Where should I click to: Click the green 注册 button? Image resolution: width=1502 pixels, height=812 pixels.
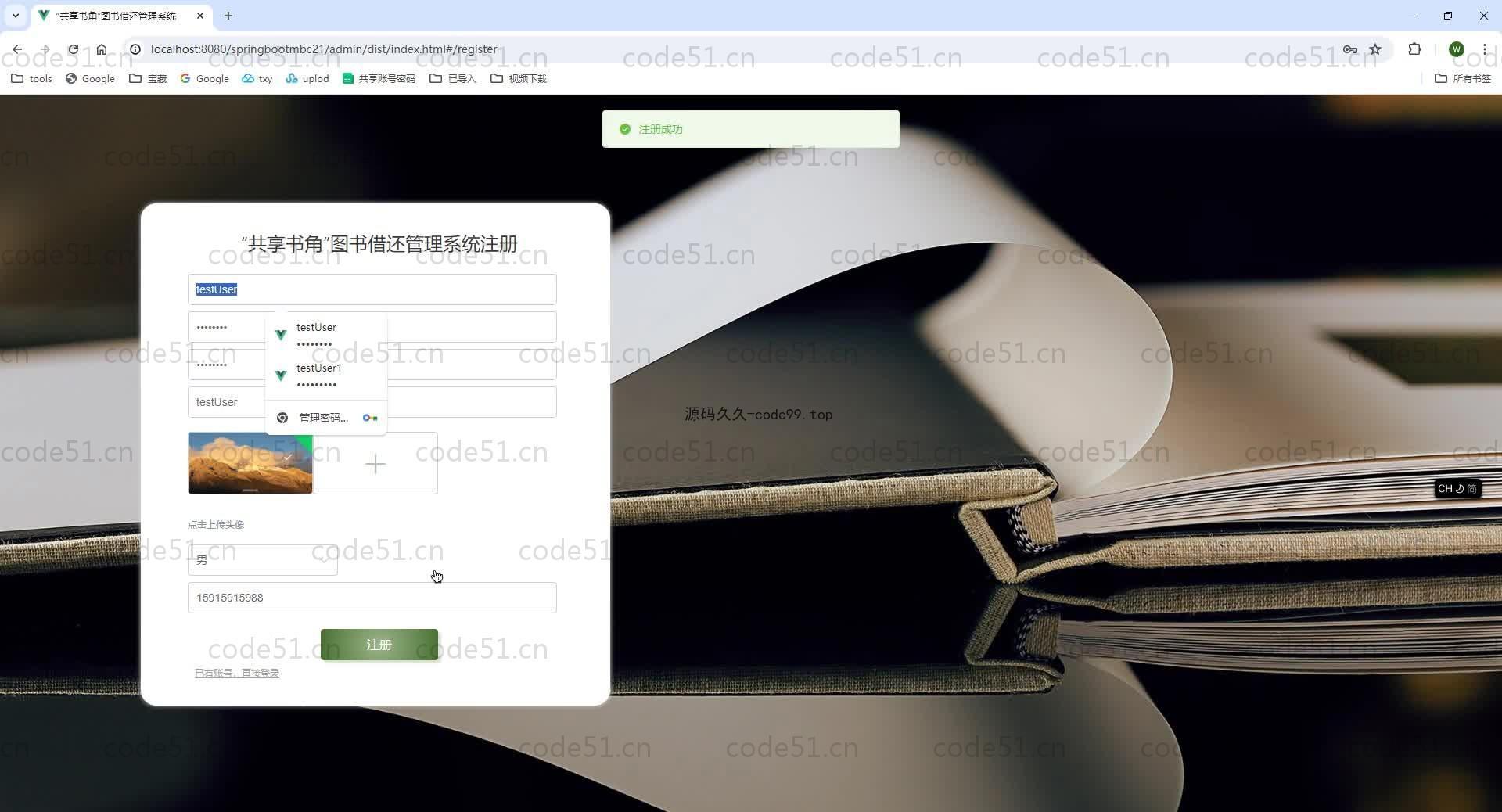point(379,645)
